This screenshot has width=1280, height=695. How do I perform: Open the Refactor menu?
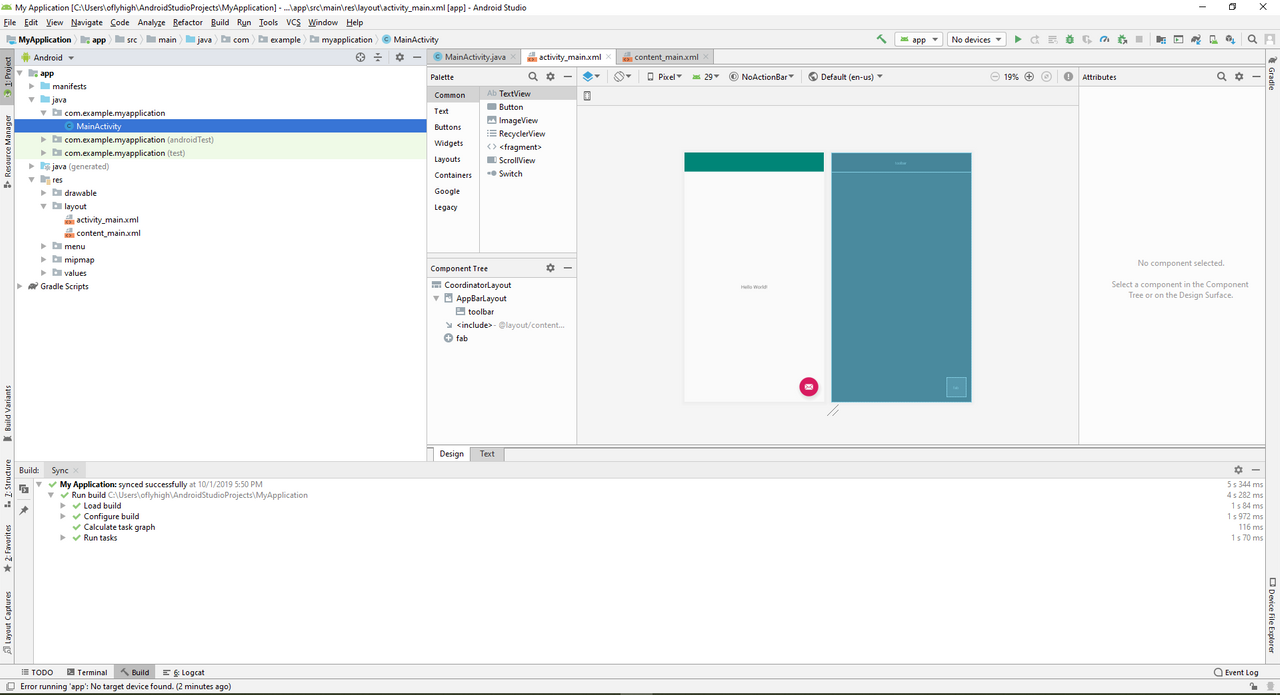point(187,22)
